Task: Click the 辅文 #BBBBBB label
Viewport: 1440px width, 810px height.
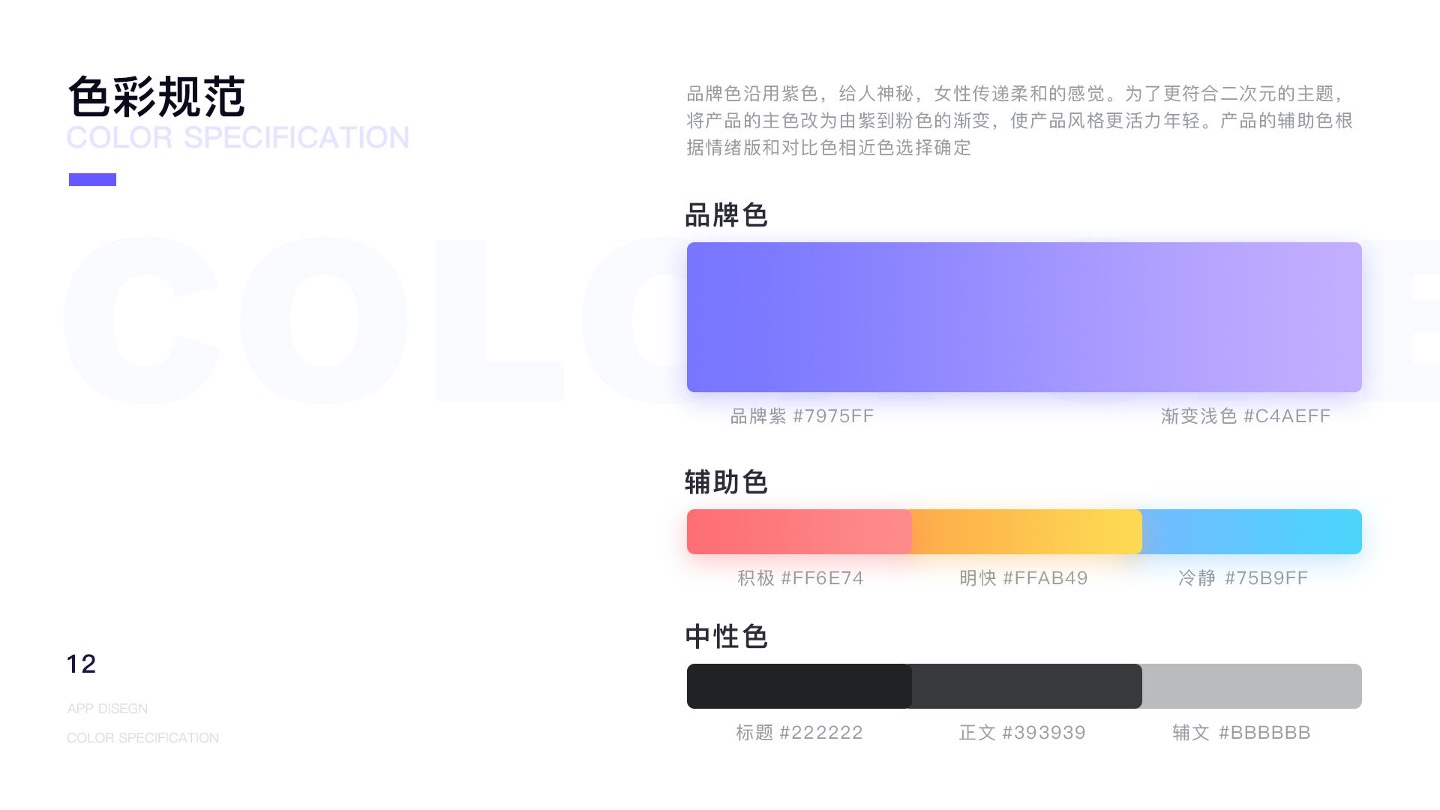Action: click(1241, 733)
